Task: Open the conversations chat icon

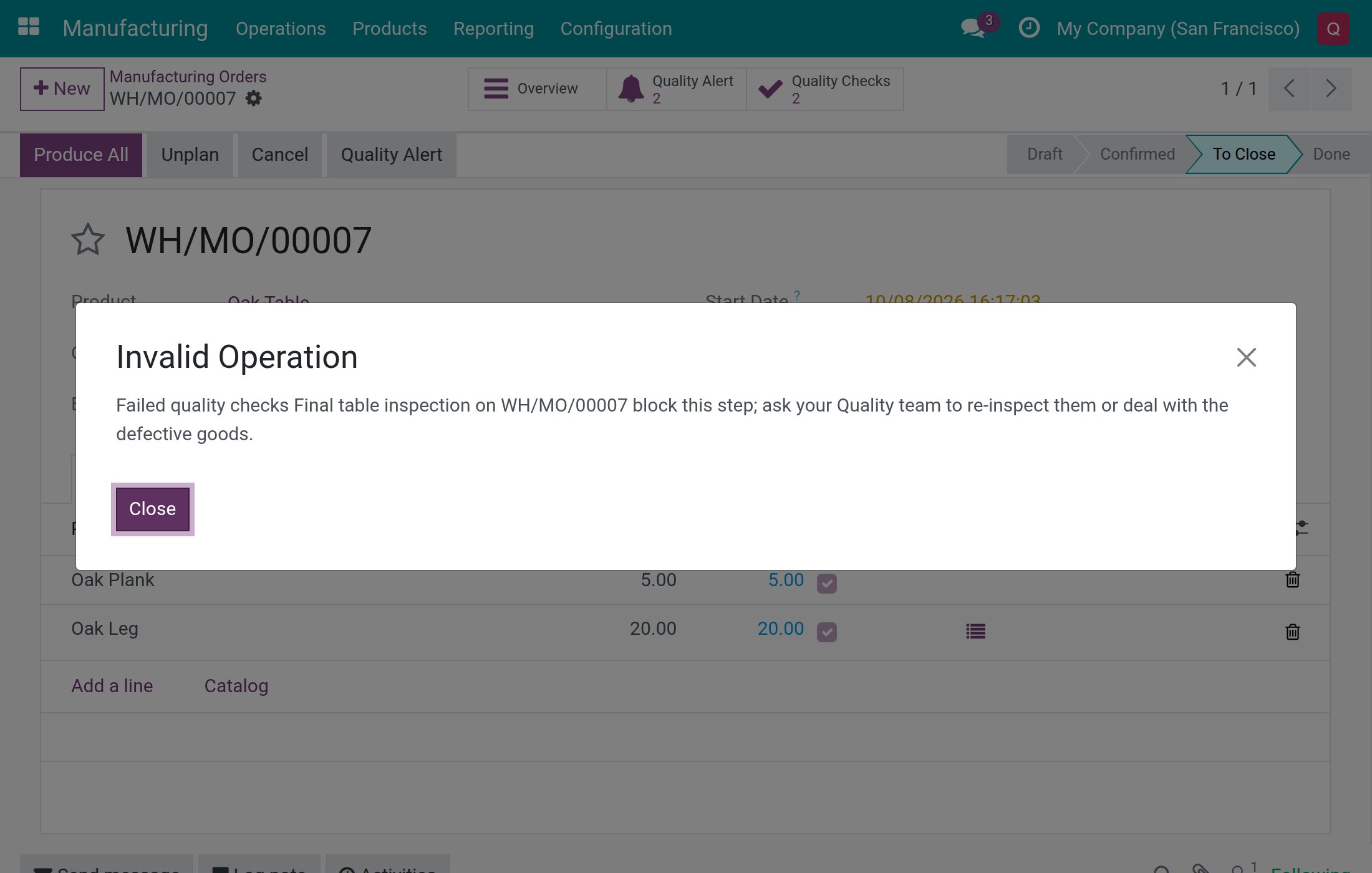Action: click(x=973, y=28)
